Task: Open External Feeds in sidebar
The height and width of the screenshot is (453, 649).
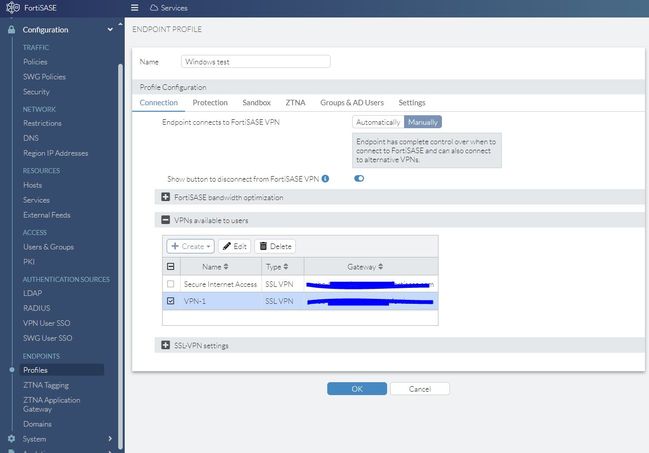Action: point(47,215)
